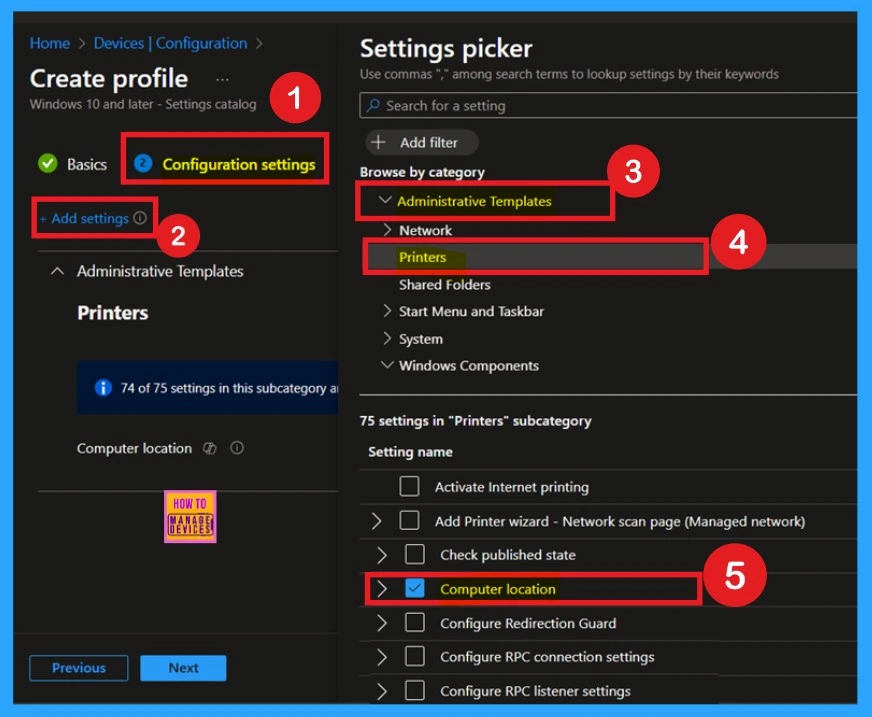Check the Configure RPC connection settings checkbox
Image resolution: width=872 pixels, height=717 pixels.
415,656
